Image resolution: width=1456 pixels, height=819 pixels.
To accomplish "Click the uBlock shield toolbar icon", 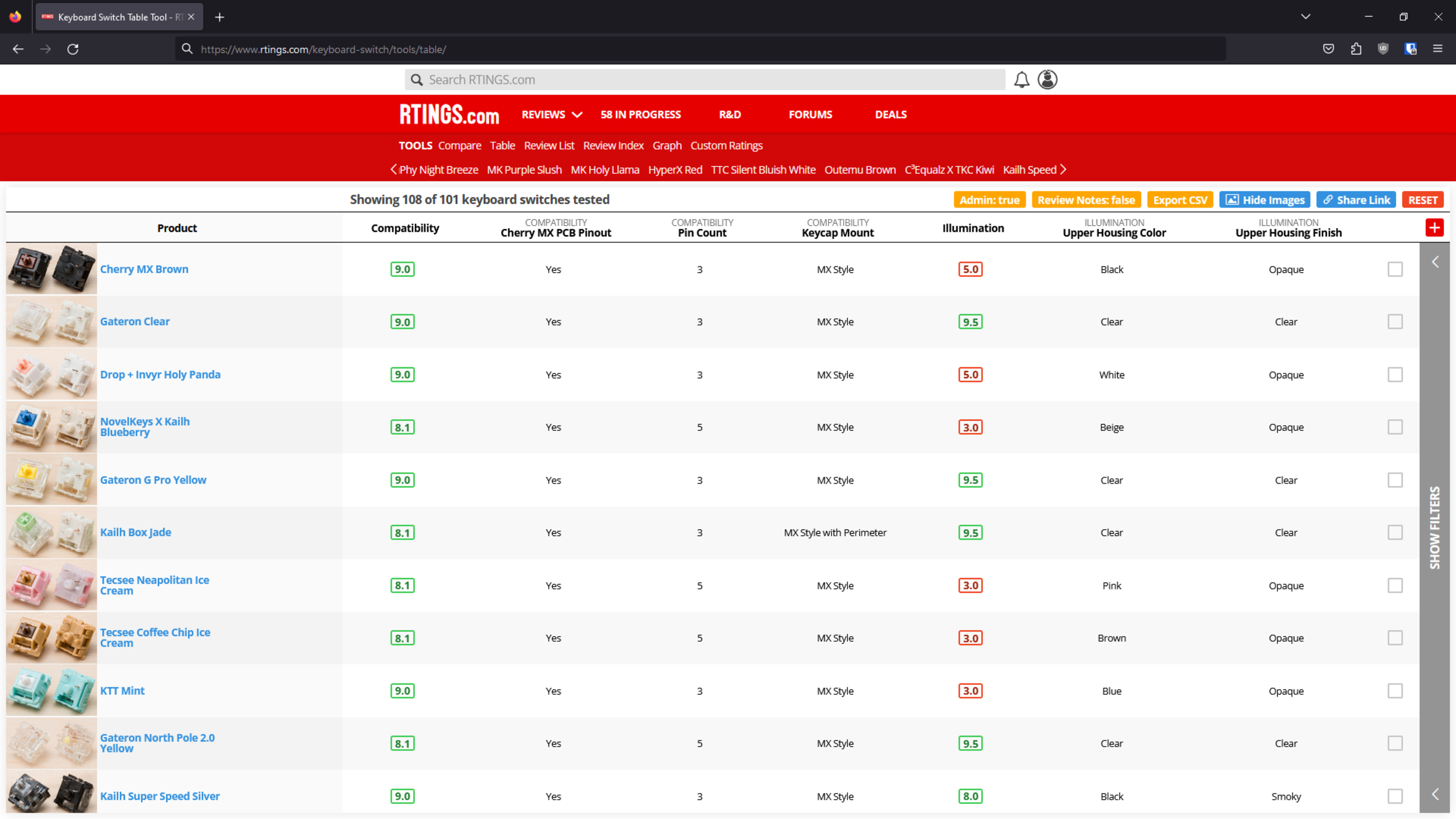I will point(1383,49).
